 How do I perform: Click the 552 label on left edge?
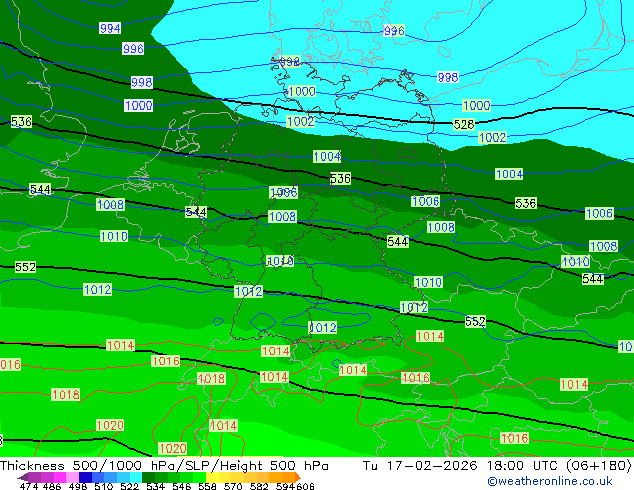(25, 267)
